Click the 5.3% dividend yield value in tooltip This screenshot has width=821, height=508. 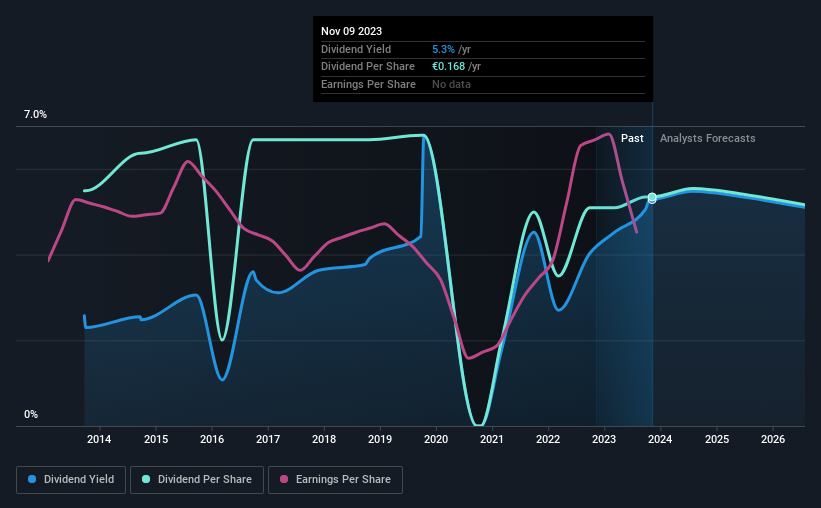tap(443, 49)
